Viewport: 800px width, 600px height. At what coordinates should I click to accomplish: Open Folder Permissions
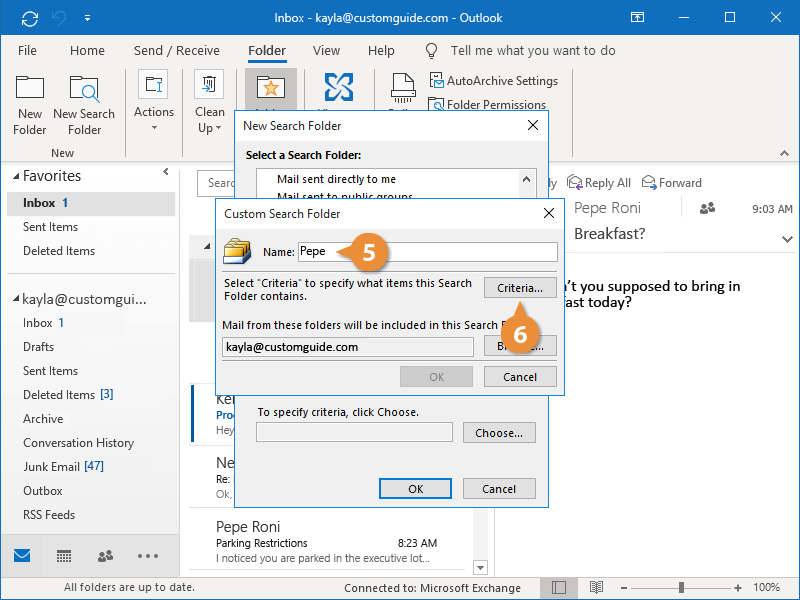(487, 104)
